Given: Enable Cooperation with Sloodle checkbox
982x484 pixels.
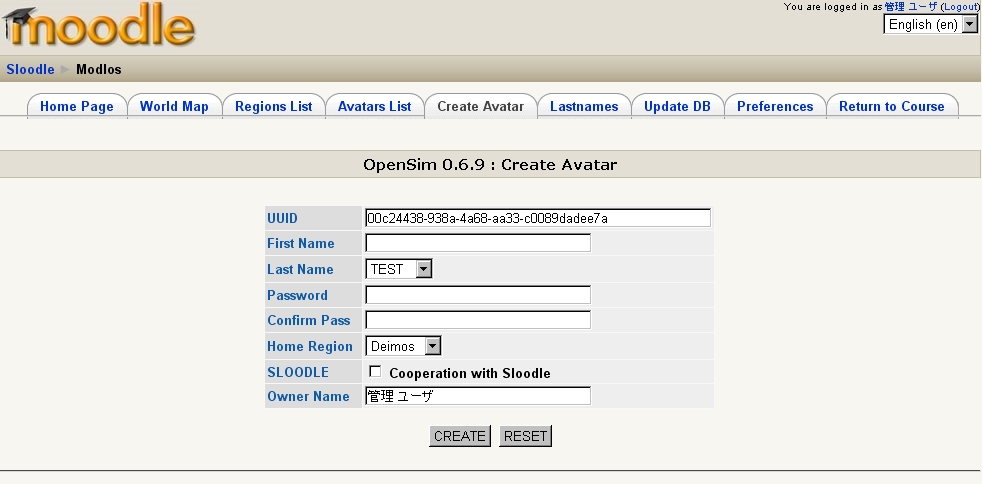Looking at the screenshot, I should tap(375, 372).
